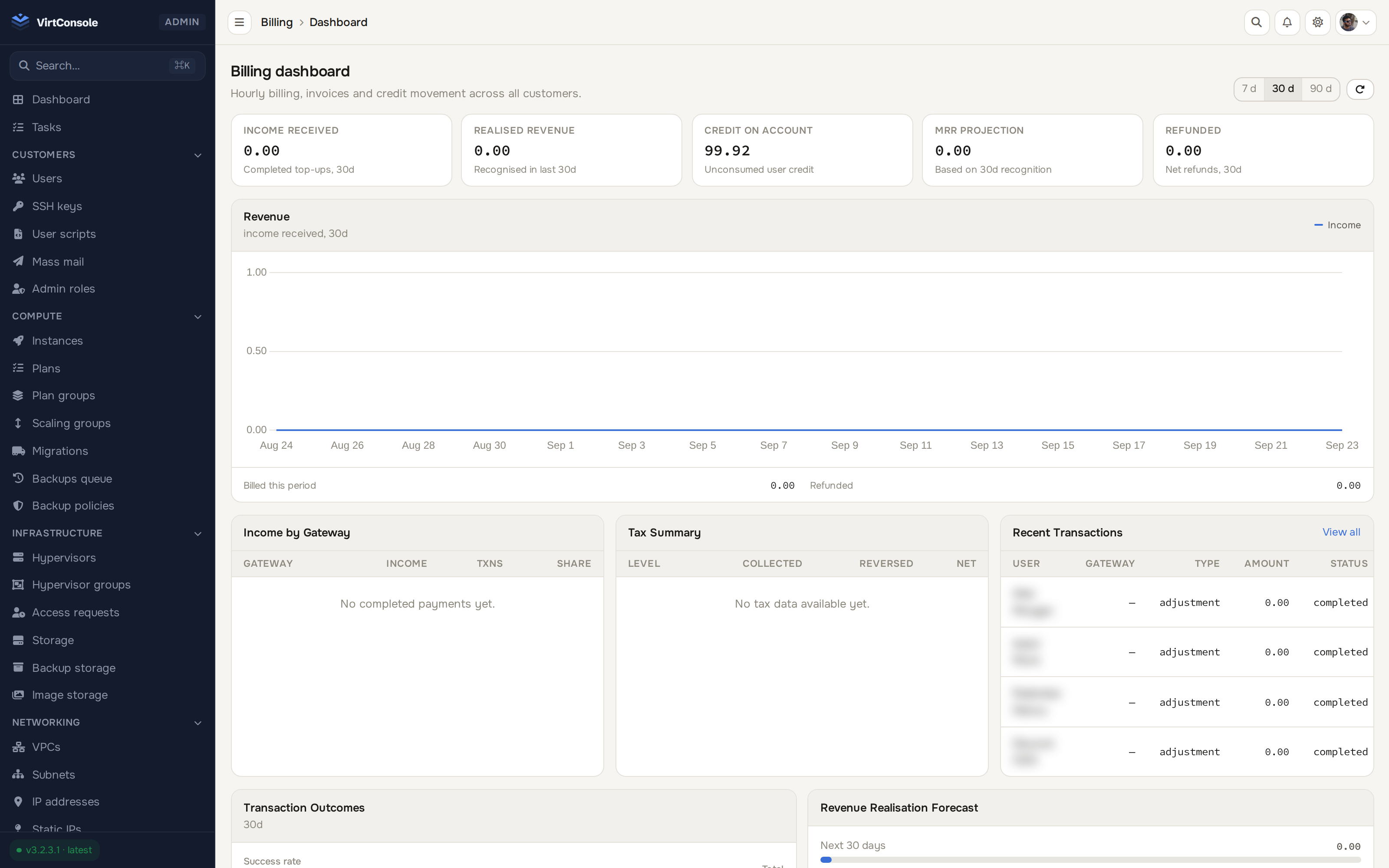Screen dimensions: 1389x868
Task: Click the v3.2.3.1 latest version badge
Action: coord(55,850)
